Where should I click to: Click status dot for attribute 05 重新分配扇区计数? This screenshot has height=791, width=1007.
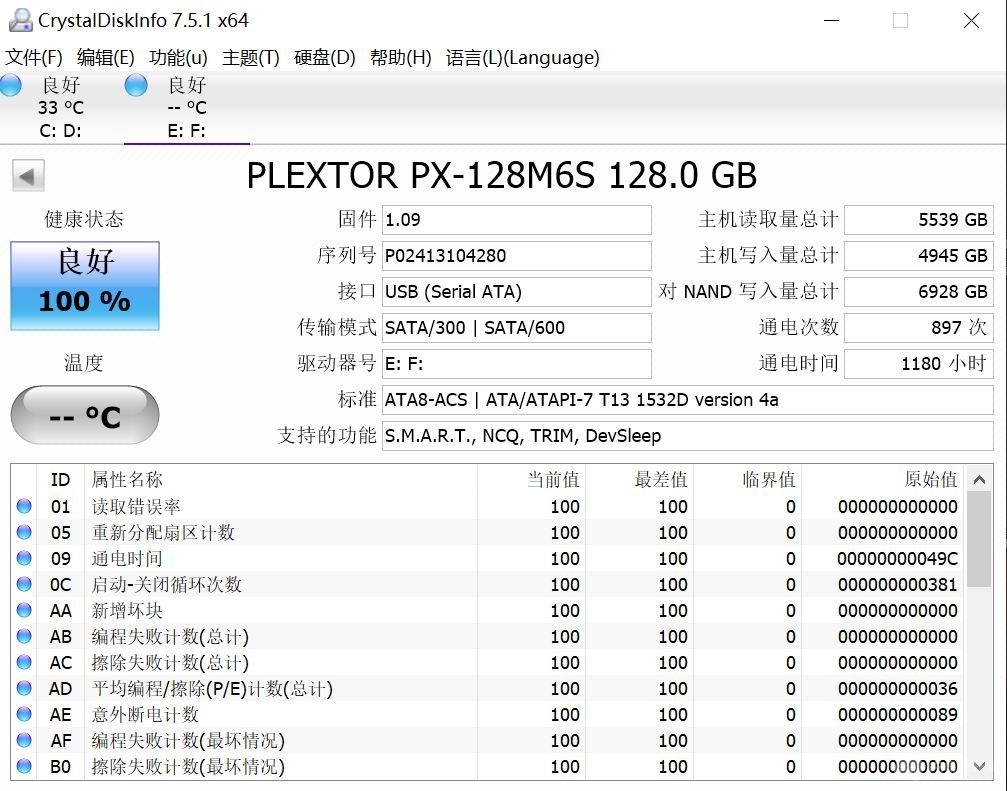(x=24, y=532)
